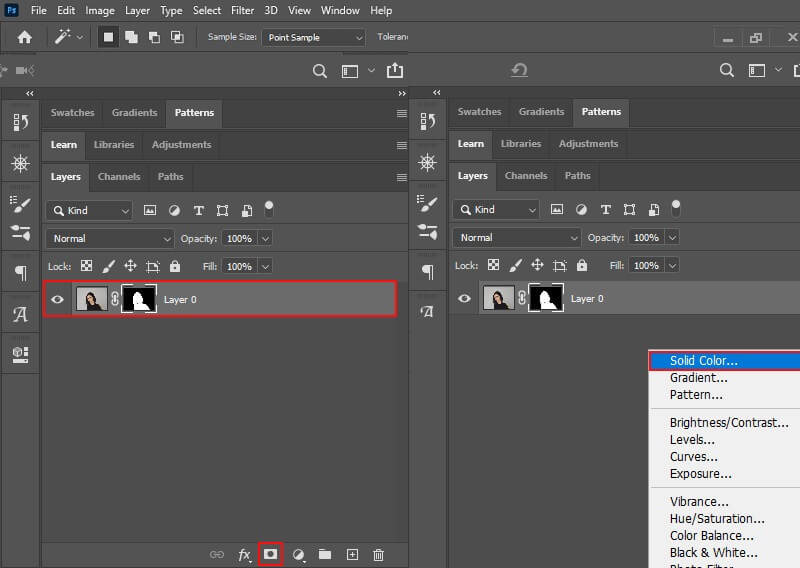Screen dimensions: 800x568
Task: Open the Window menu in menu bar
Action: [x=340, y=11]
